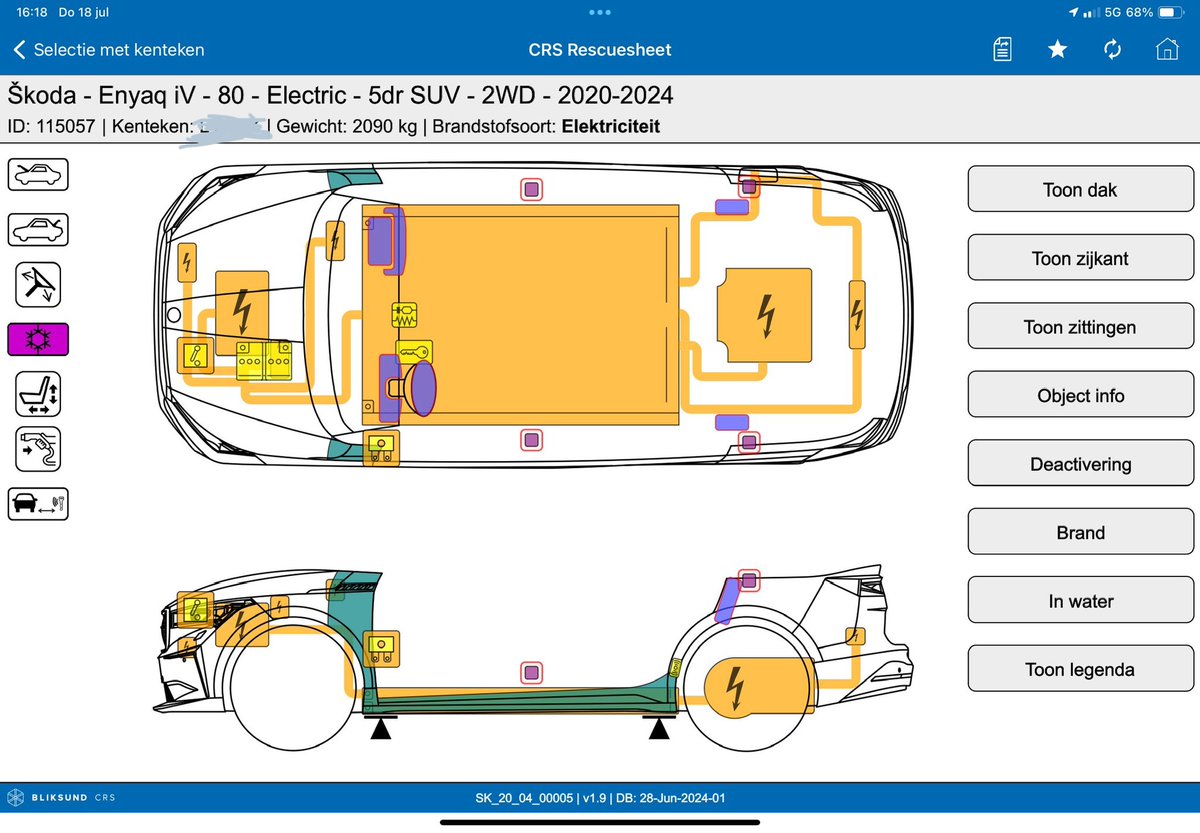Toggle the steering column adjustment icon

38,286
